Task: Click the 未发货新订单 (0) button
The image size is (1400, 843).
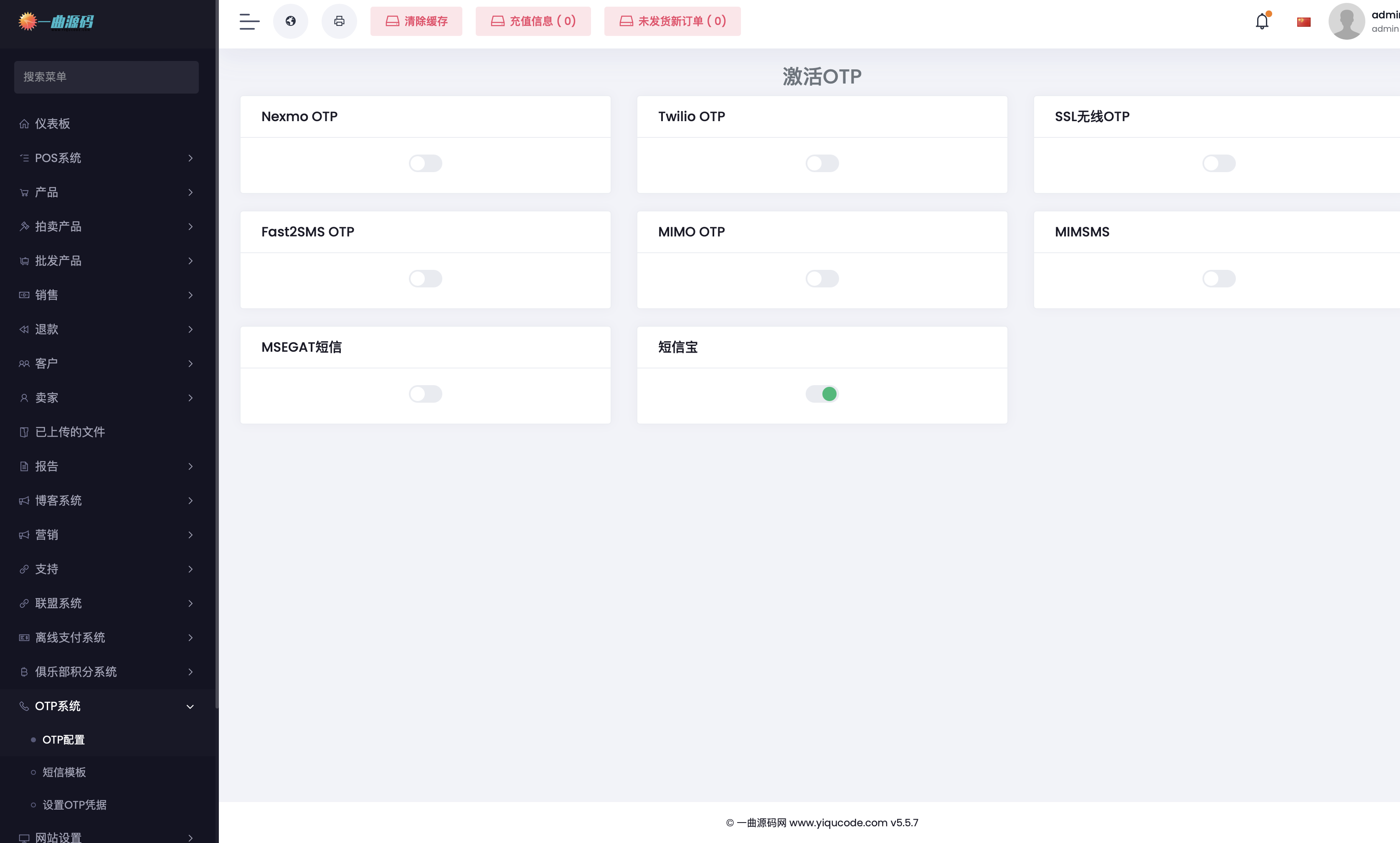Action: 672,21
